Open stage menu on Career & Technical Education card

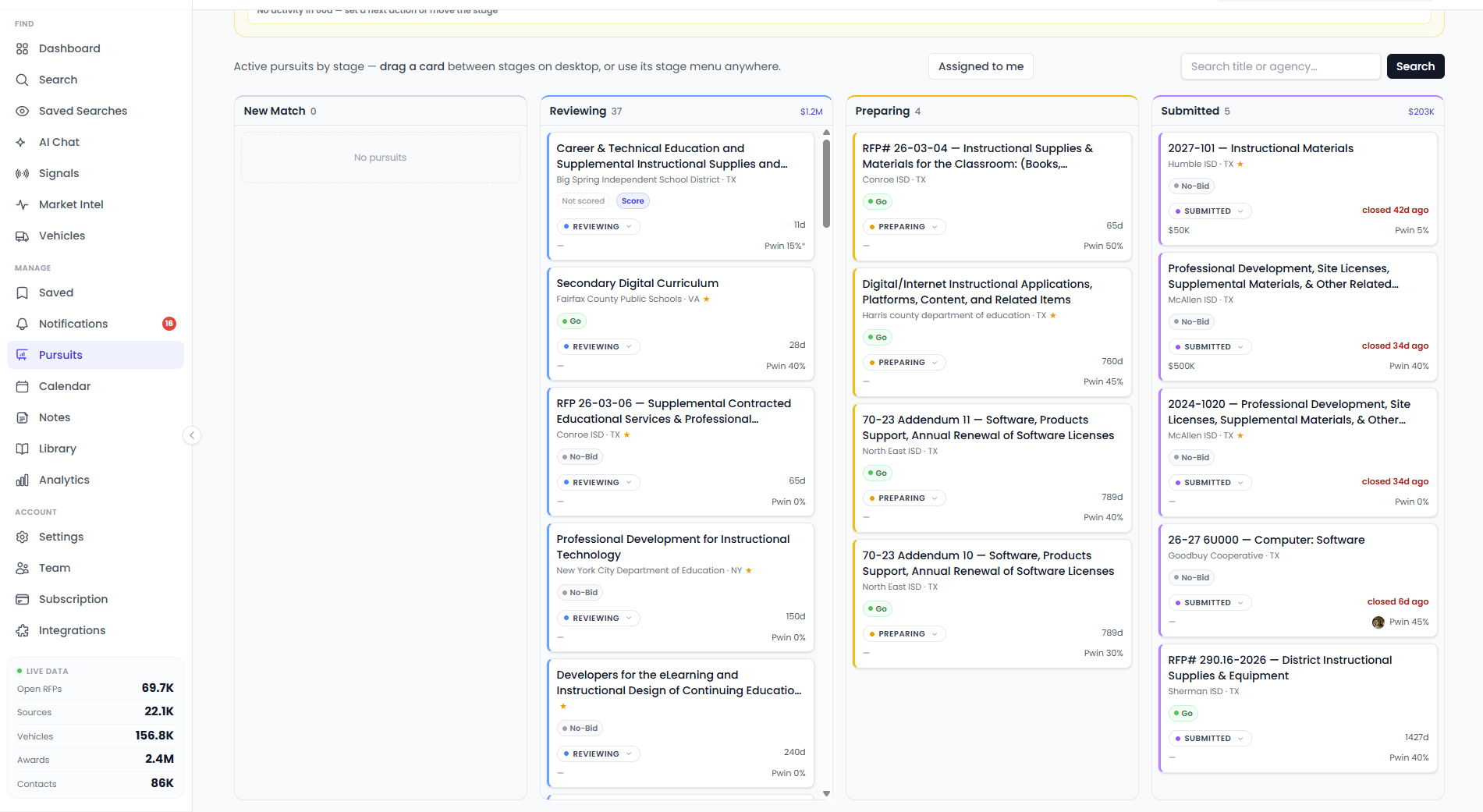598,226
